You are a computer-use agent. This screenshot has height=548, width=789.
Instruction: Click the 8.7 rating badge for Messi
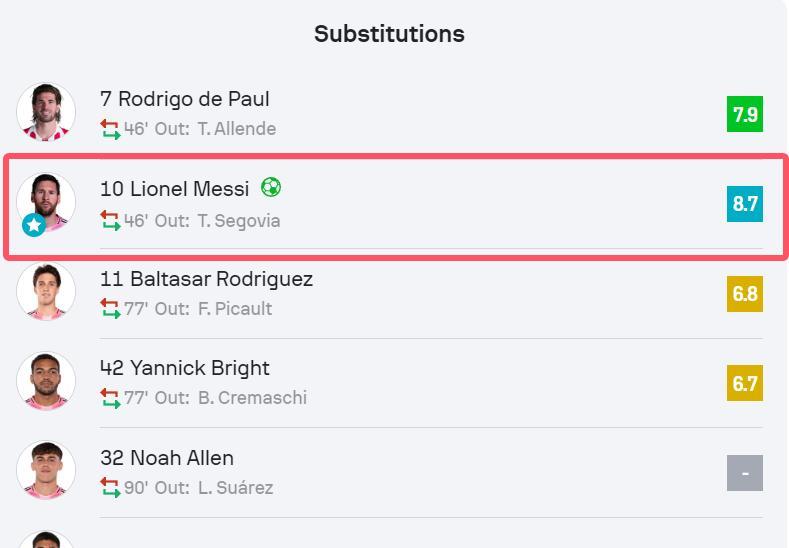[745, 203]
